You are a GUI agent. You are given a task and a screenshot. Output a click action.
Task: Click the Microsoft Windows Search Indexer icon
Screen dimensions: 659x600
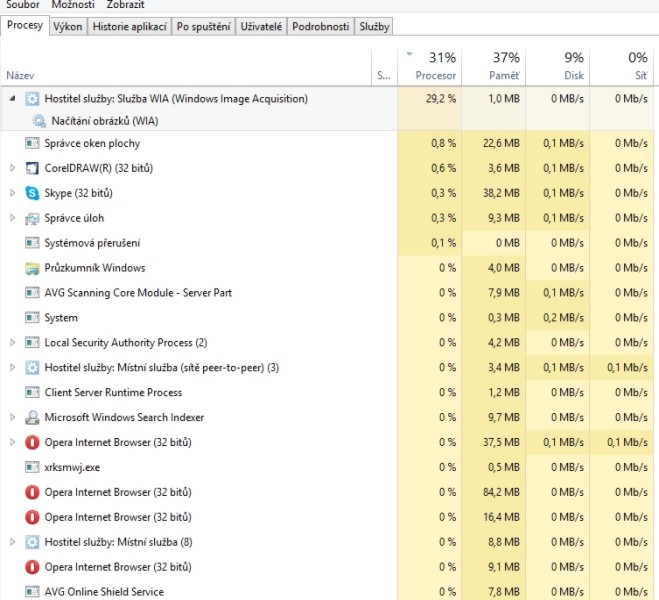(x=32, y=417)
